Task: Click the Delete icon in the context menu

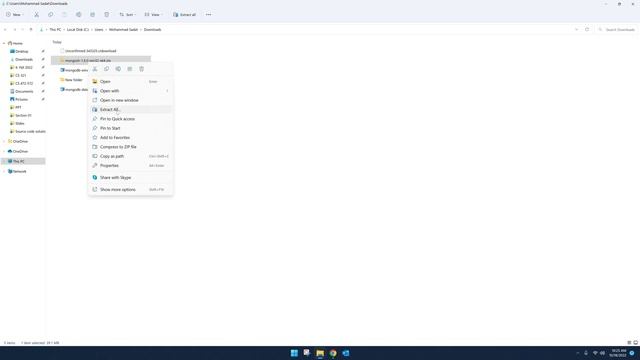Action: pos(142,69)
